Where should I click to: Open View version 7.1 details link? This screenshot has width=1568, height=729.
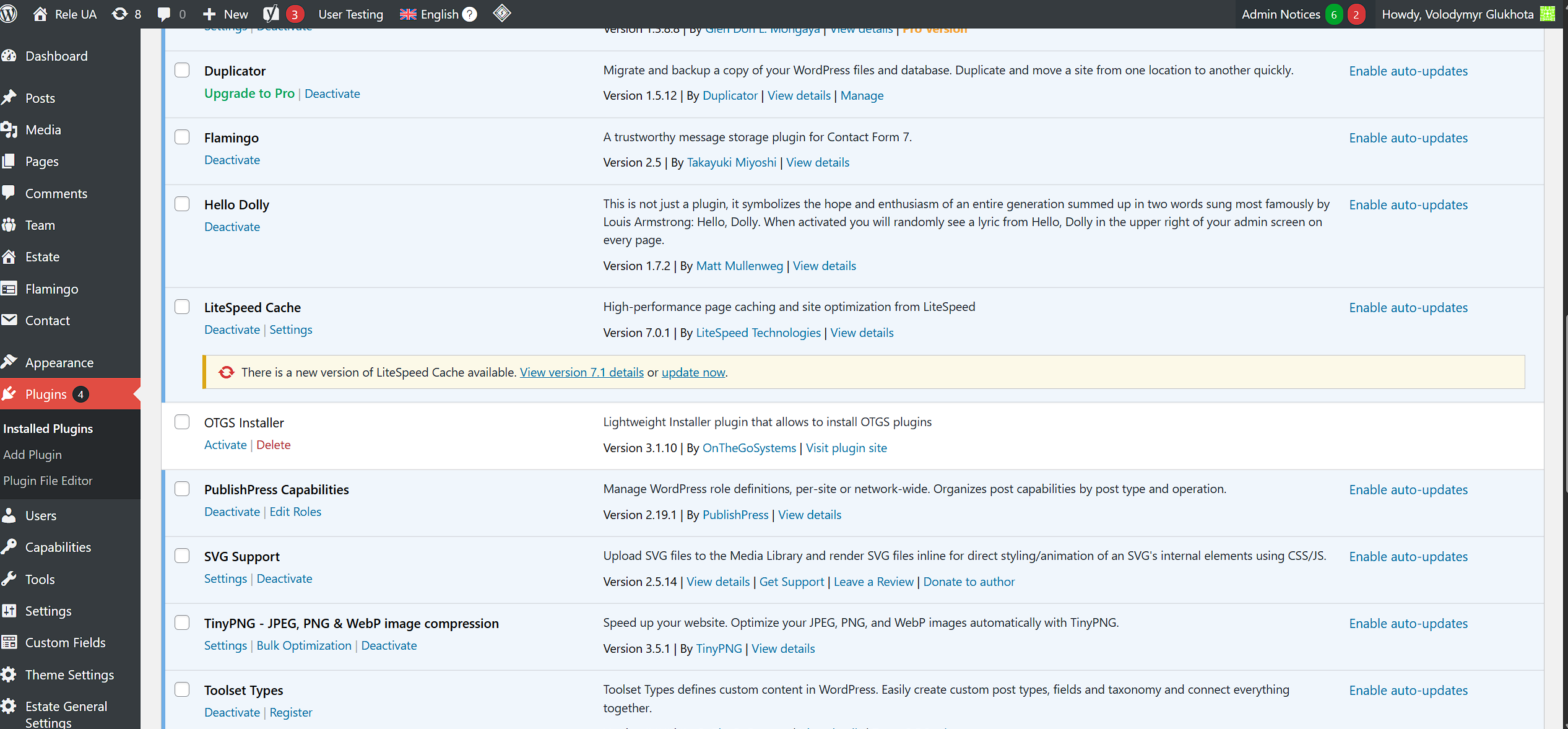(582, 372)
